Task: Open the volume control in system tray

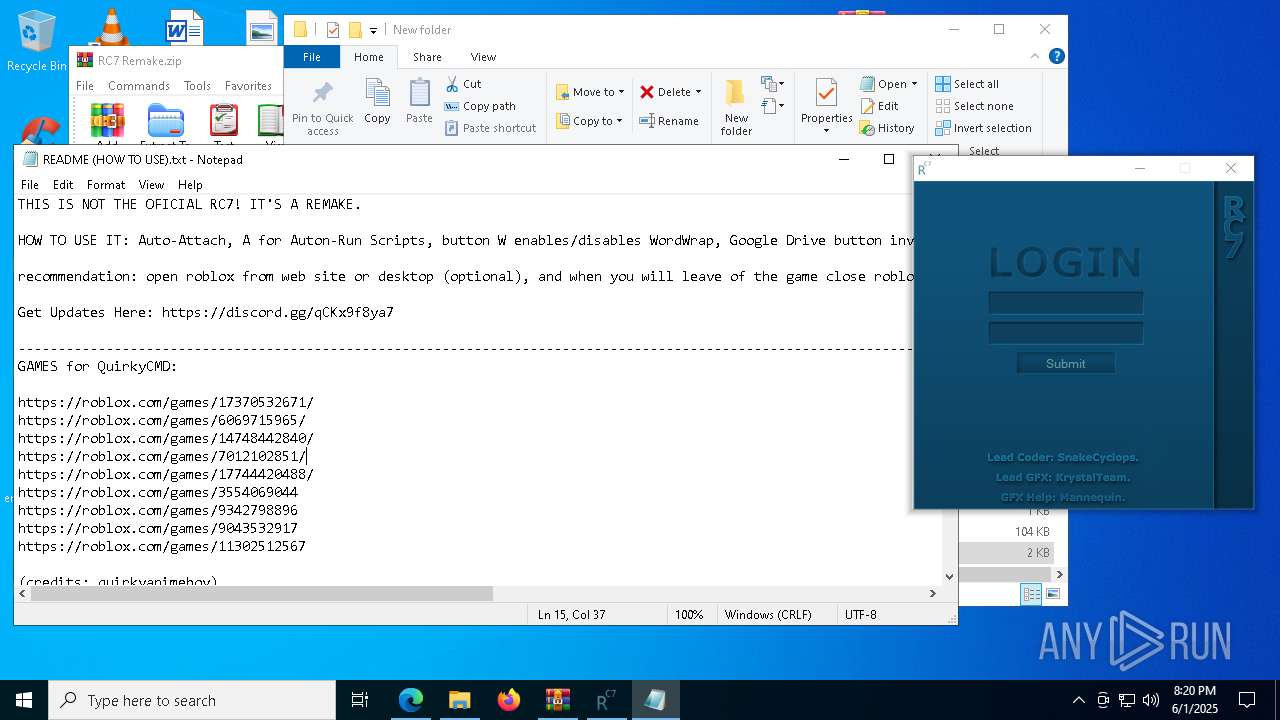Action: tap(1151, 700)
